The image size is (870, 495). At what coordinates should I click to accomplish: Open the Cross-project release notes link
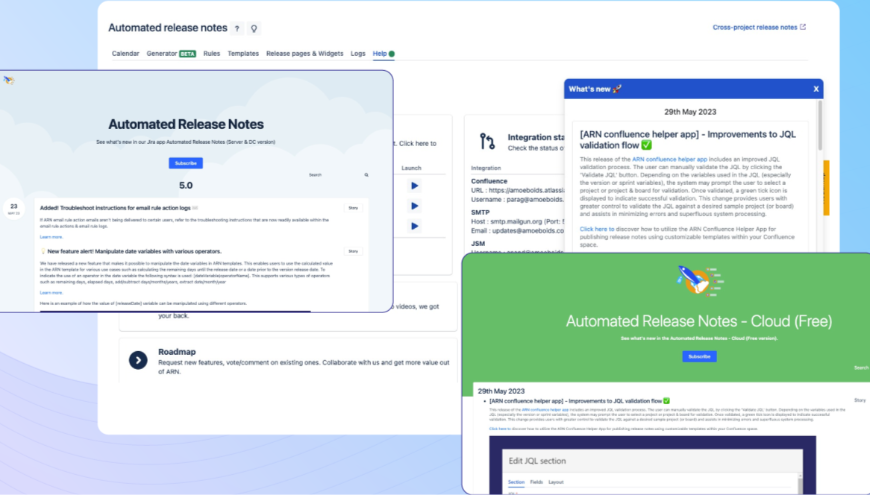(755, 27)
